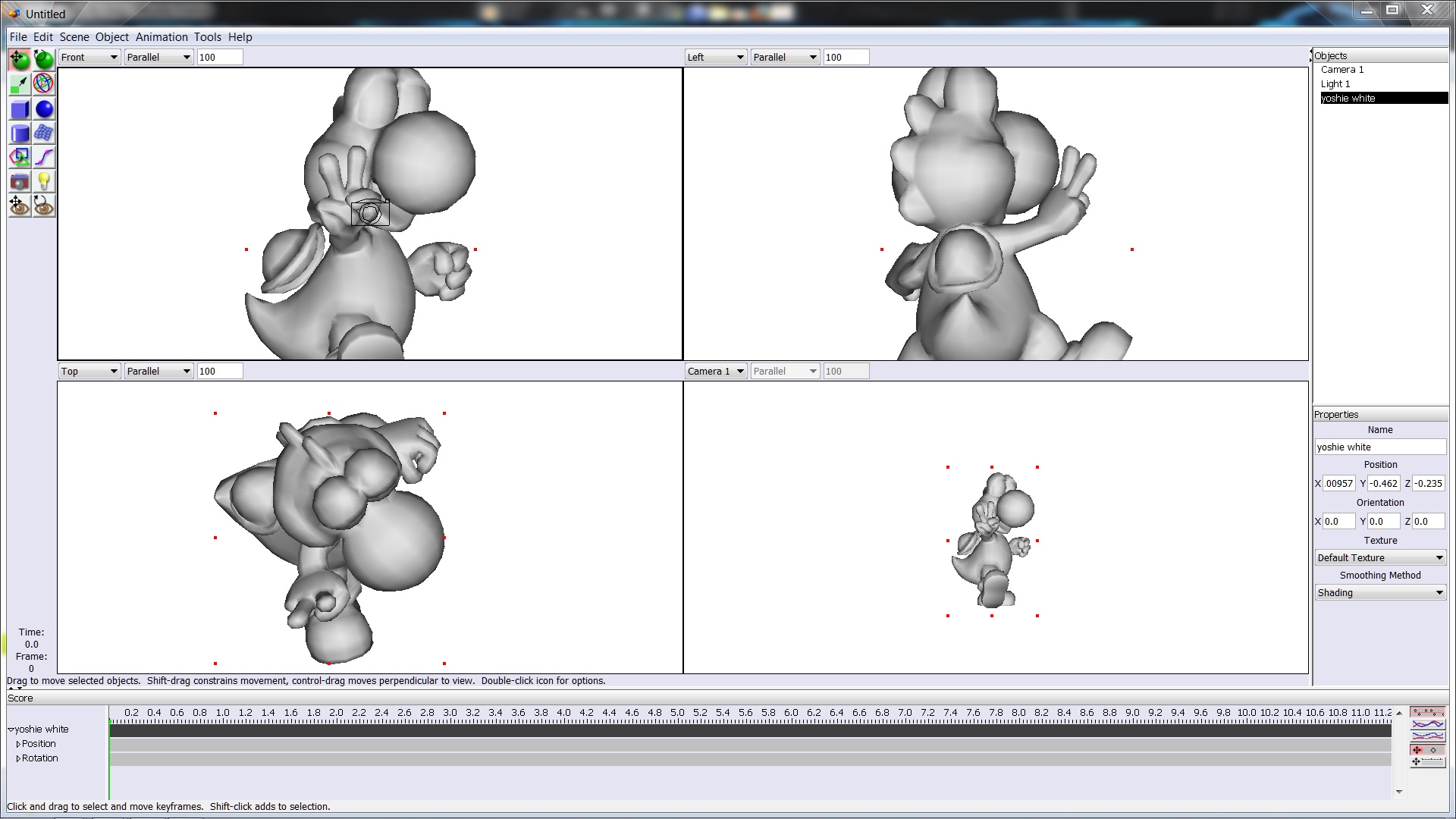
Task: Click the Position track row in the score
Action: (751, 745)
